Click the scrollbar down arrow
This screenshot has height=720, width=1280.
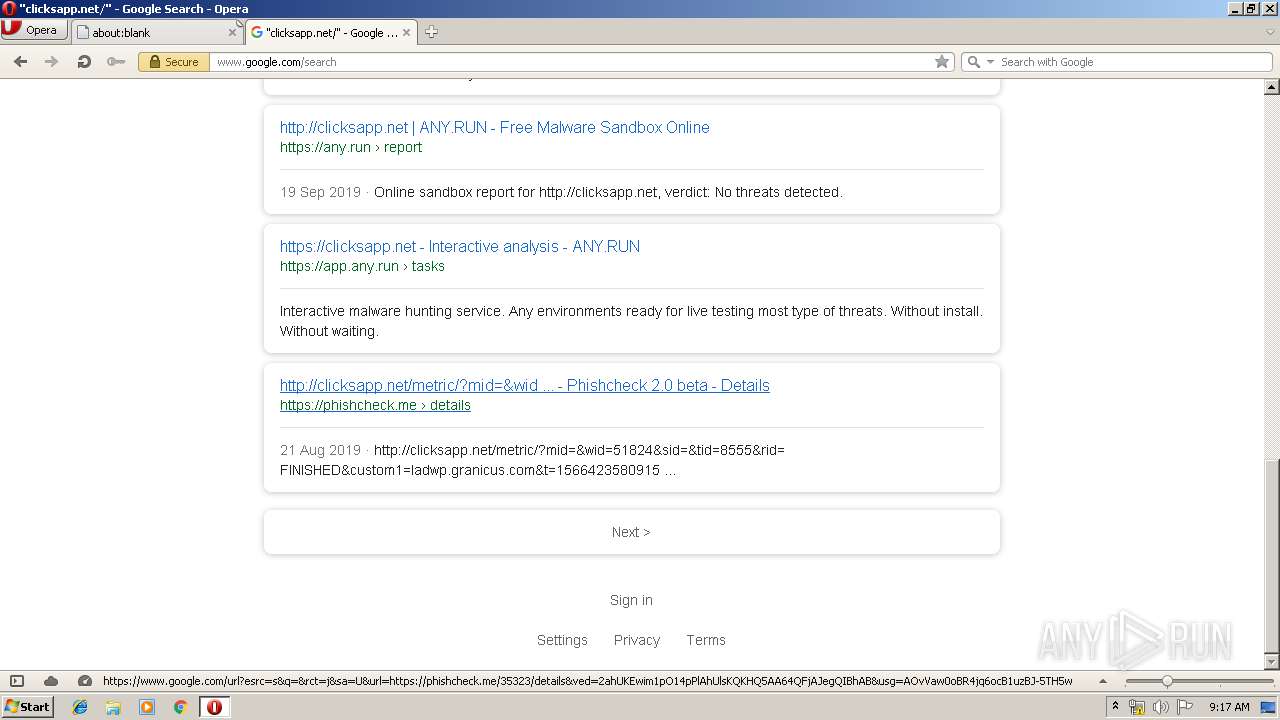[1272, 662]
